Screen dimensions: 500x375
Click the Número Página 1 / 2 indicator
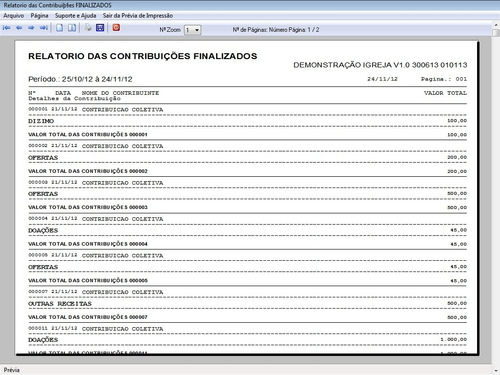click(294, 30)
